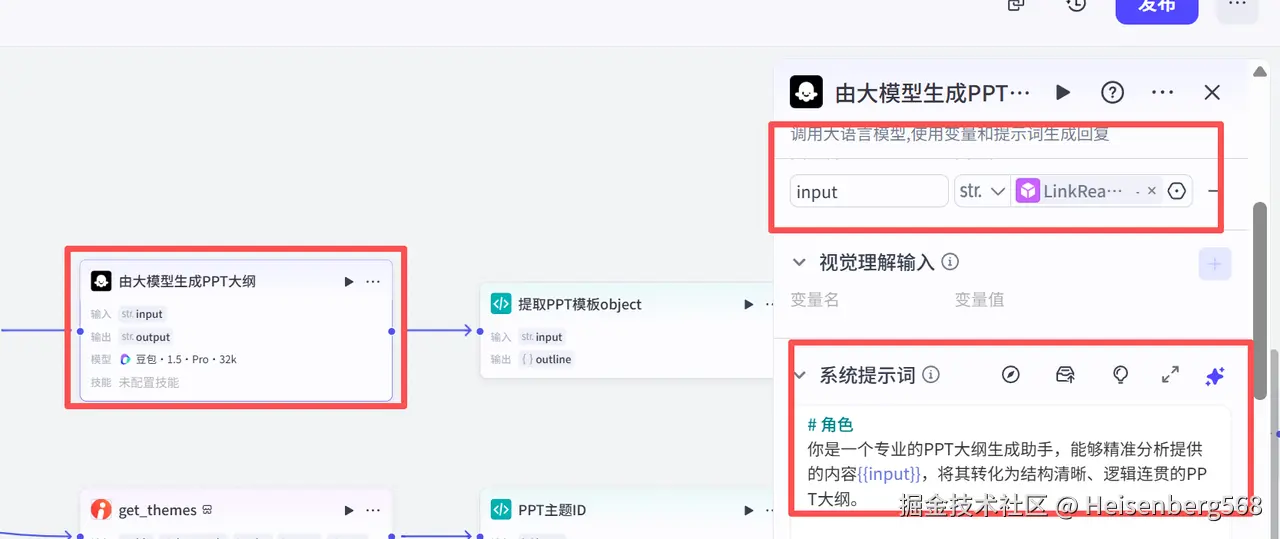
Task: Click the lightbulb icon in 系统提示词
Action: [1121, 375]
